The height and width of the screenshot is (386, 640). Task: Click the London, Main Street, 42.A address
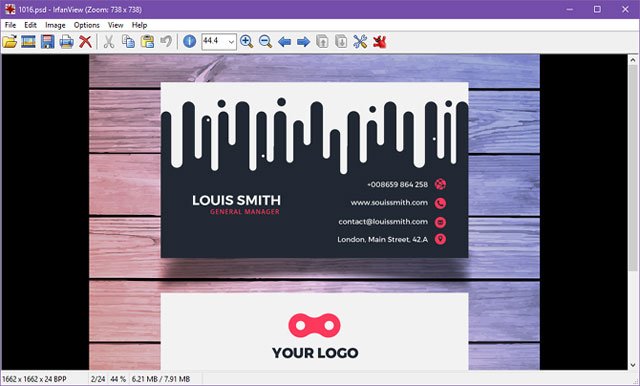[x=382, y=240]
